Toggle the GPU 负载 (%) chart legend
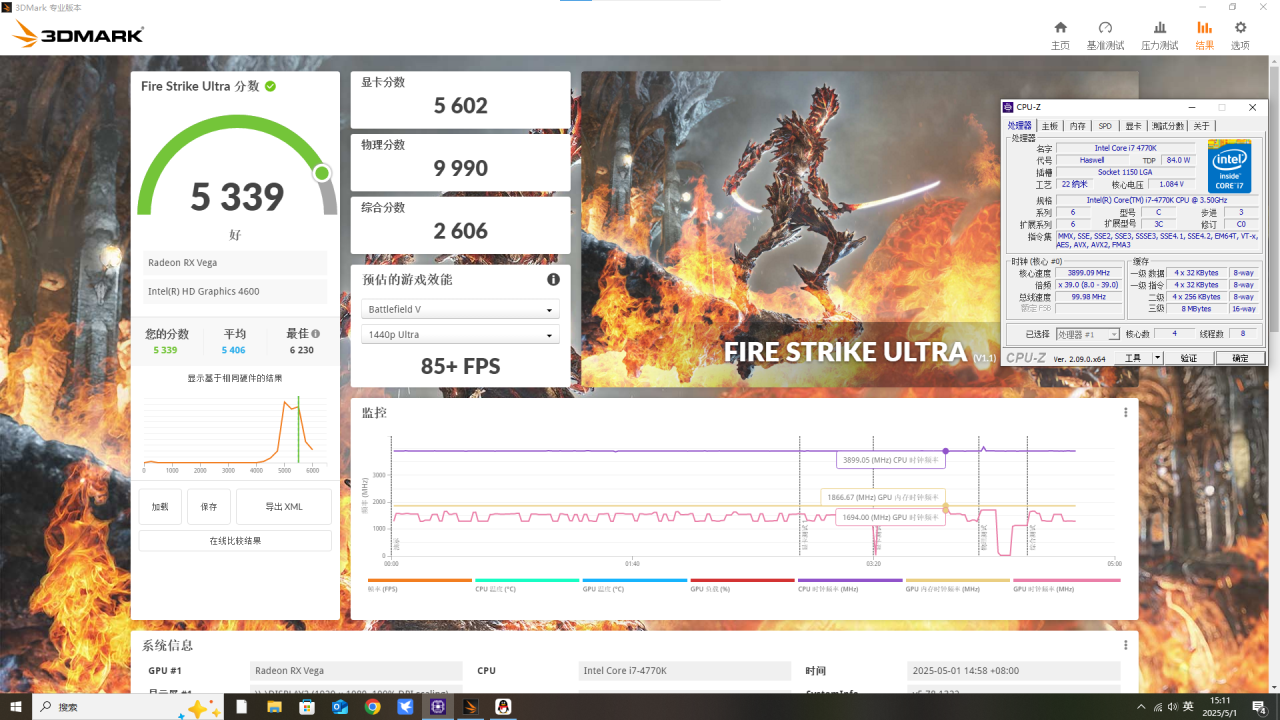1280x720 pixels. [743, 585]
